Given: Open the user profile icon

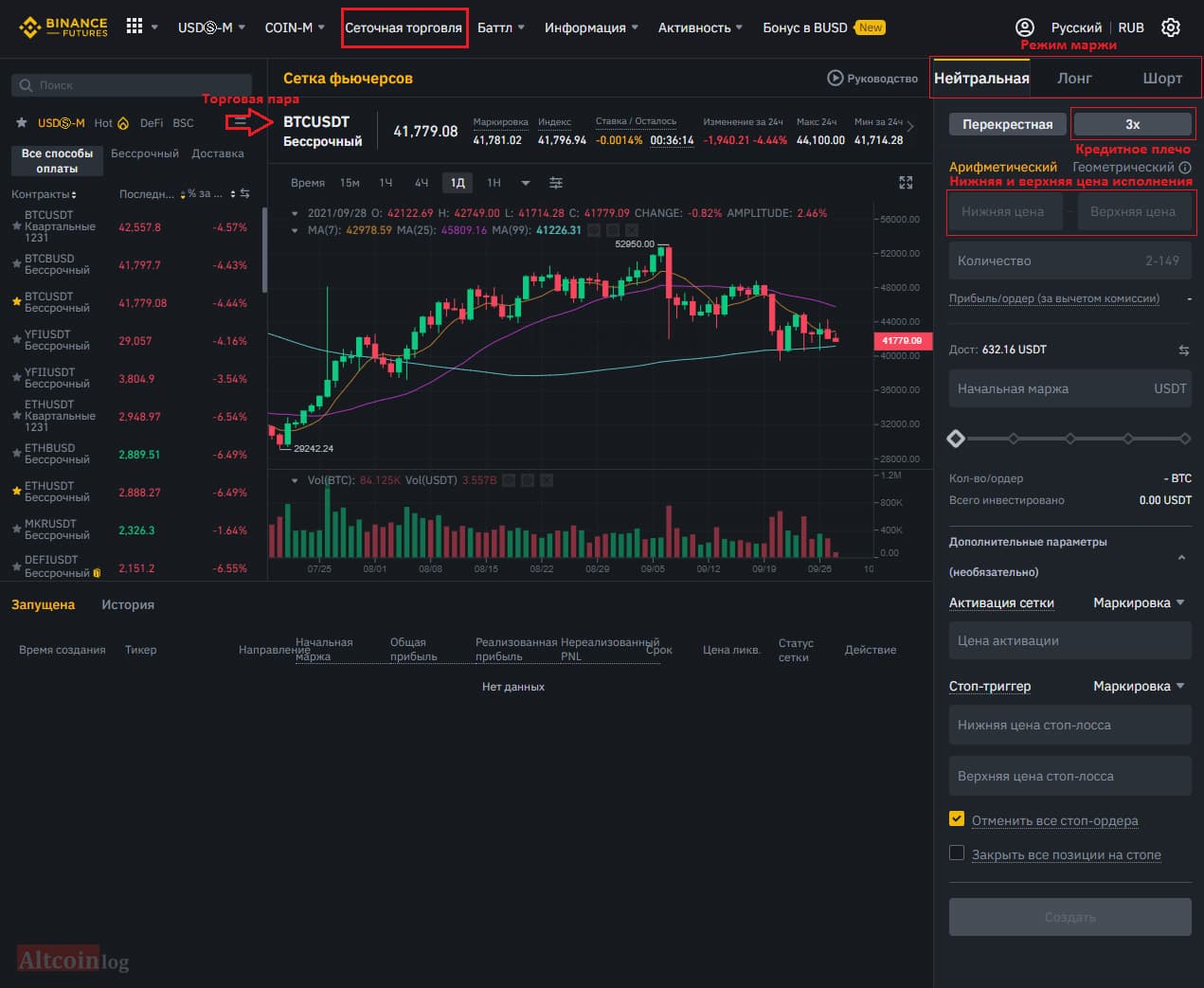Looking at the screenshot, I should coord(1024,27).
